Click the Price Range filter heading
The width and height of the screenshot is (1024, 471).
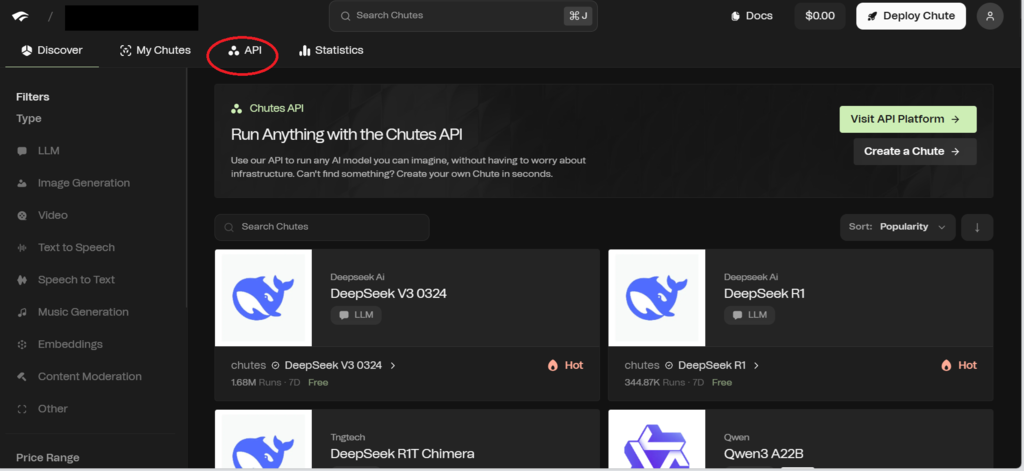(x=48, y=458)
